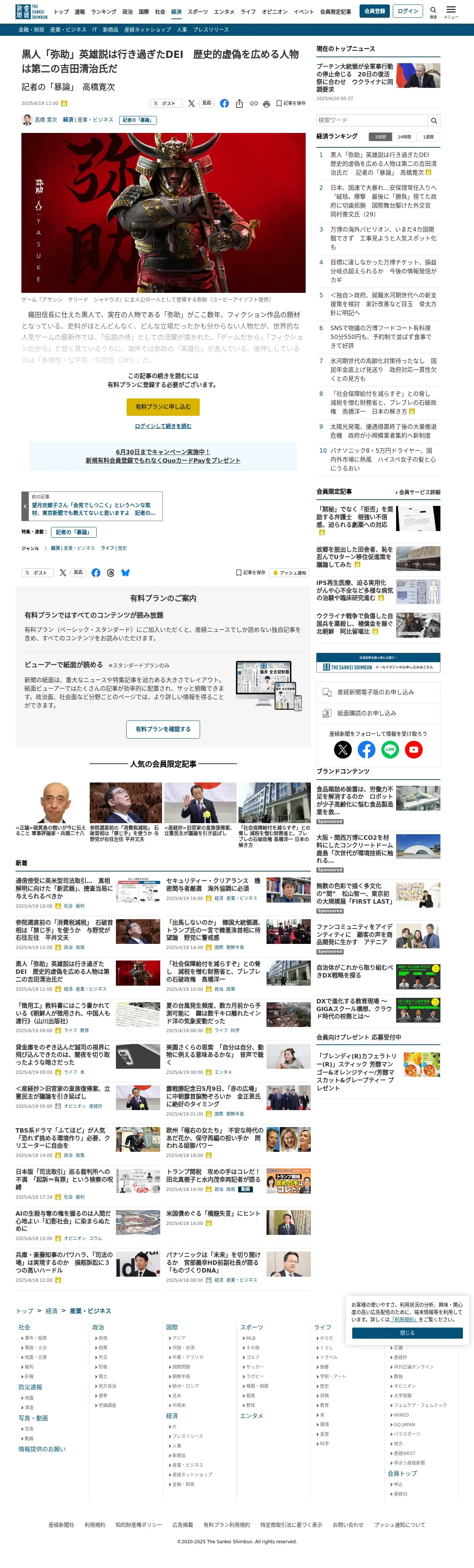Share on Facebook icon below article

(x=96, y=573)
